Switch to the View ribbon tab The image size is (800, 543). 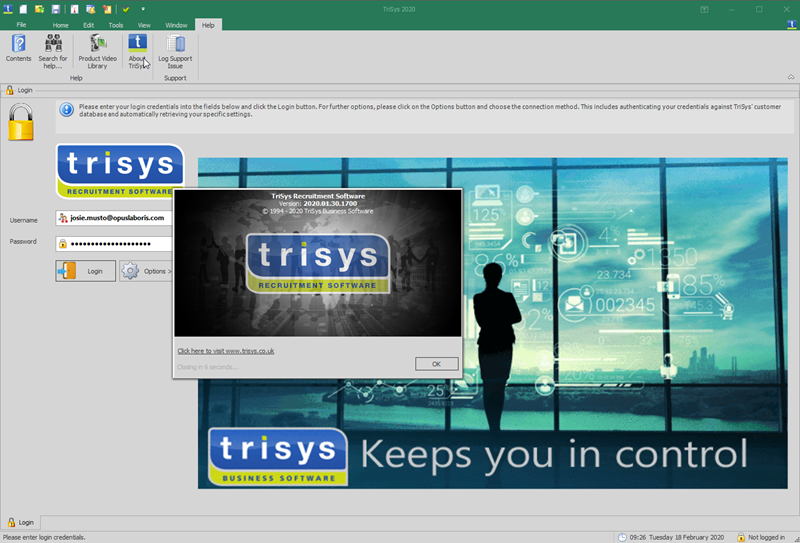click(x=144, y=25)
